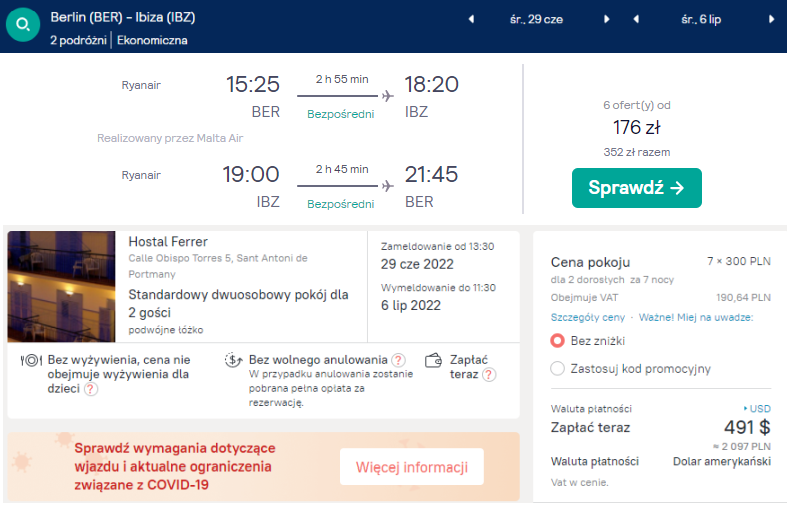Click the search magnifier icon
Image resolution: width=787 pixels, height=506 pixels.
pos(22,24)
